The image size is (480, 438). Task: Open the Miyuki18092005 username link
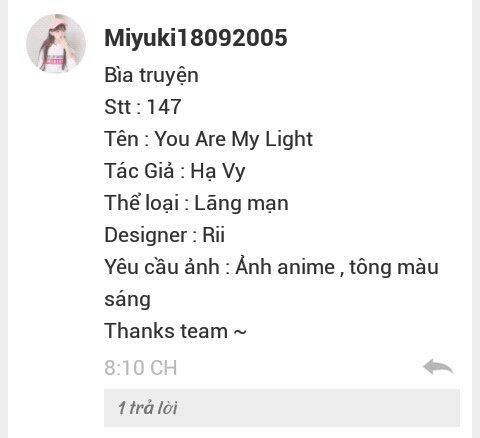(196, 38)
